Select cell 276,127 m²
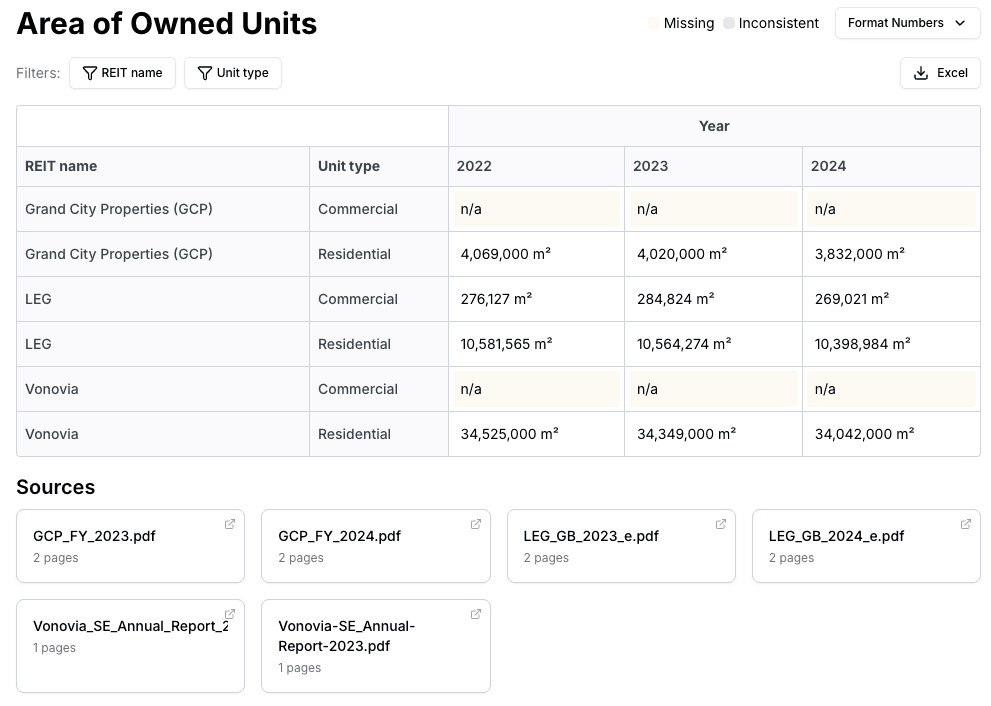 click(537, 299)
